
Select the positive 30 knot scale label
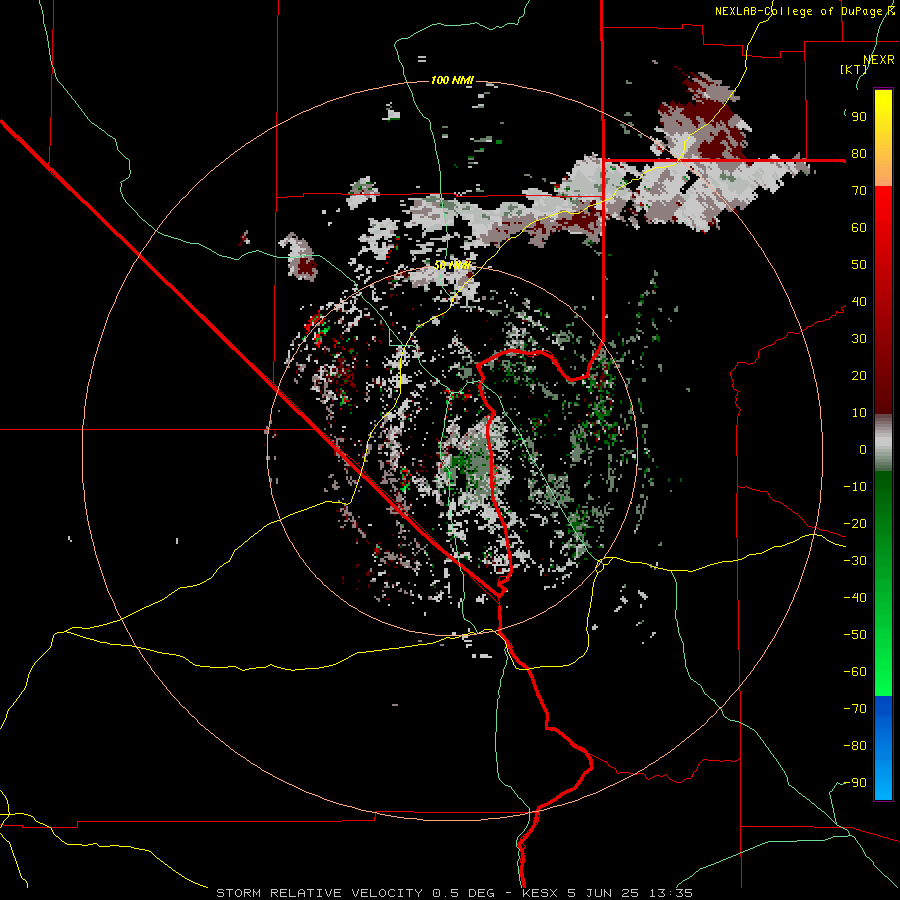point(859,339)
